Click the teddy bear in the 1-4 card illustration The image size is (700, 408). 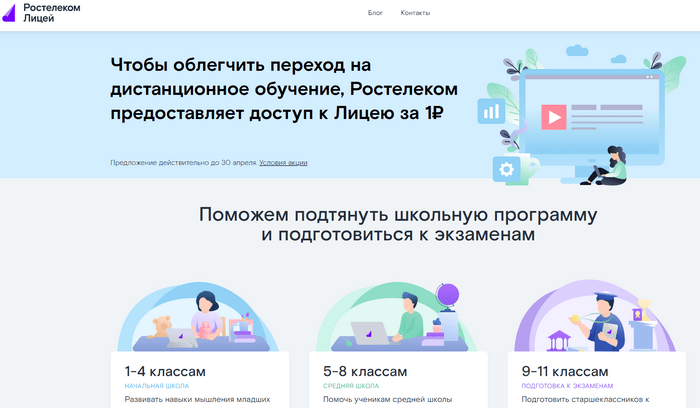point(160,327)
